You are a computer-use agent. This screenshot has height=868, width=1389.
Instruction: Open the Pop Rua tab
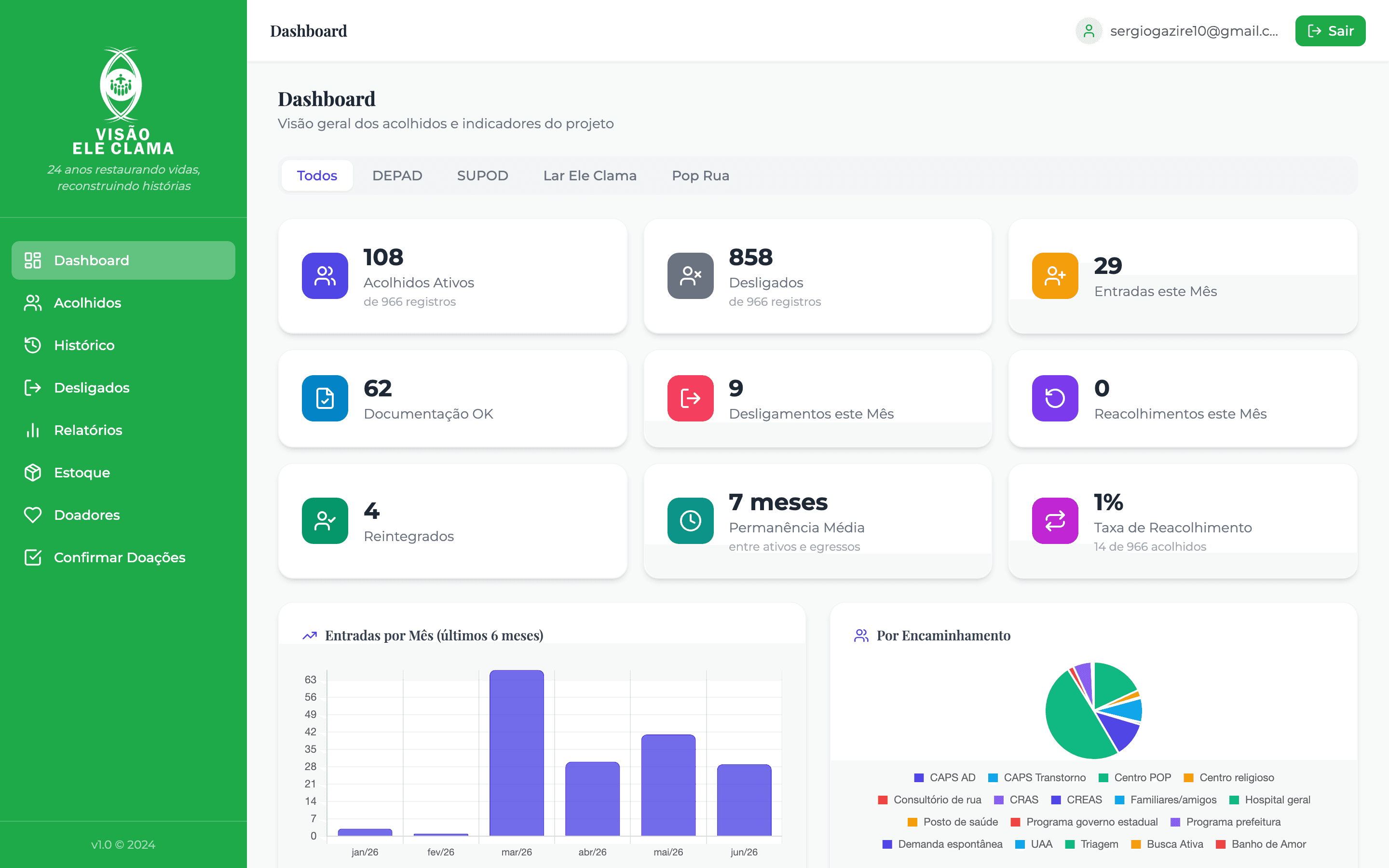pyautogui.click(x=700, y=176)
